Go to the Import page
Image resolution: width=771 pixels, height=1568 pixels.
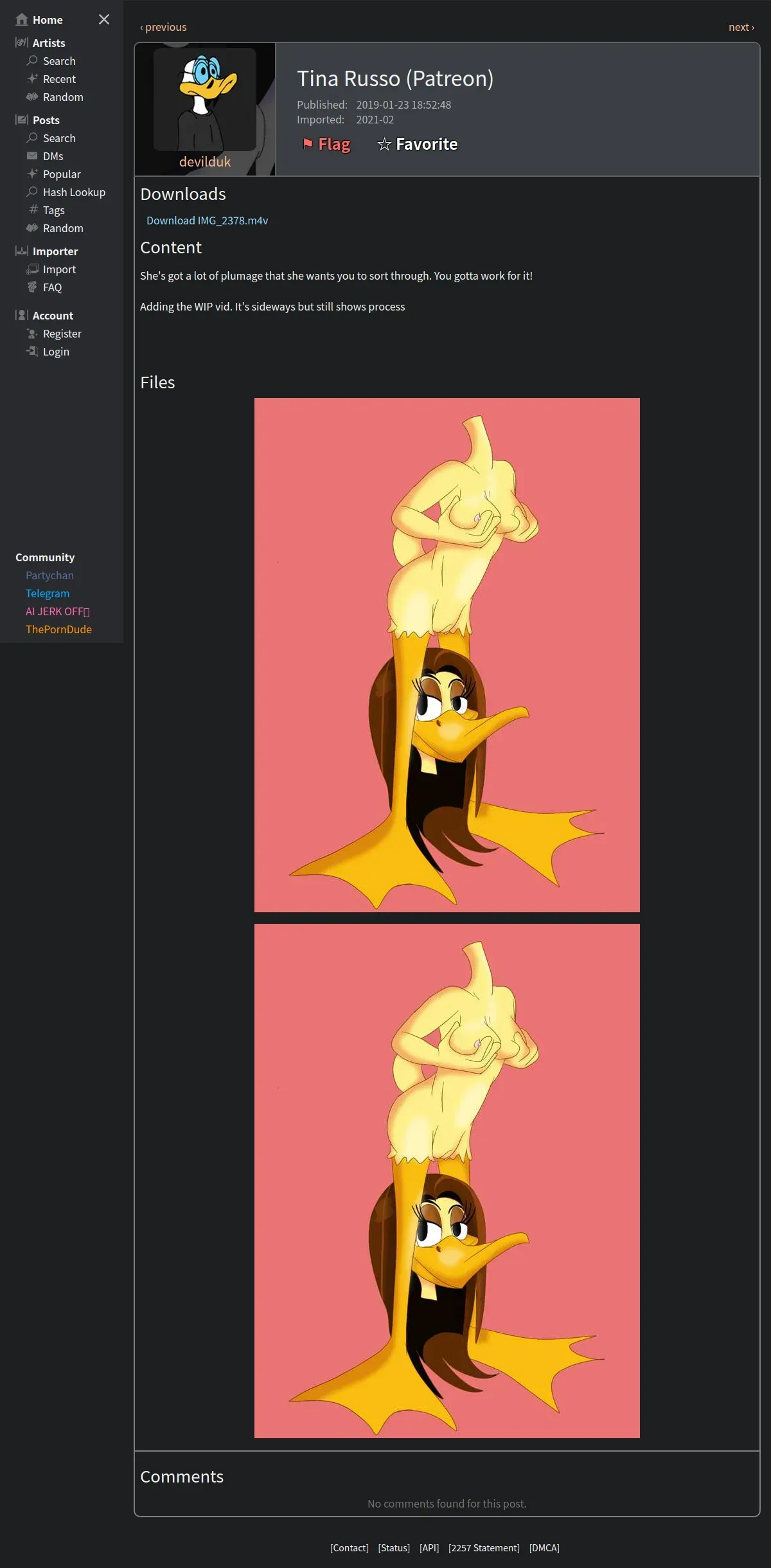[x=59, y=269]
